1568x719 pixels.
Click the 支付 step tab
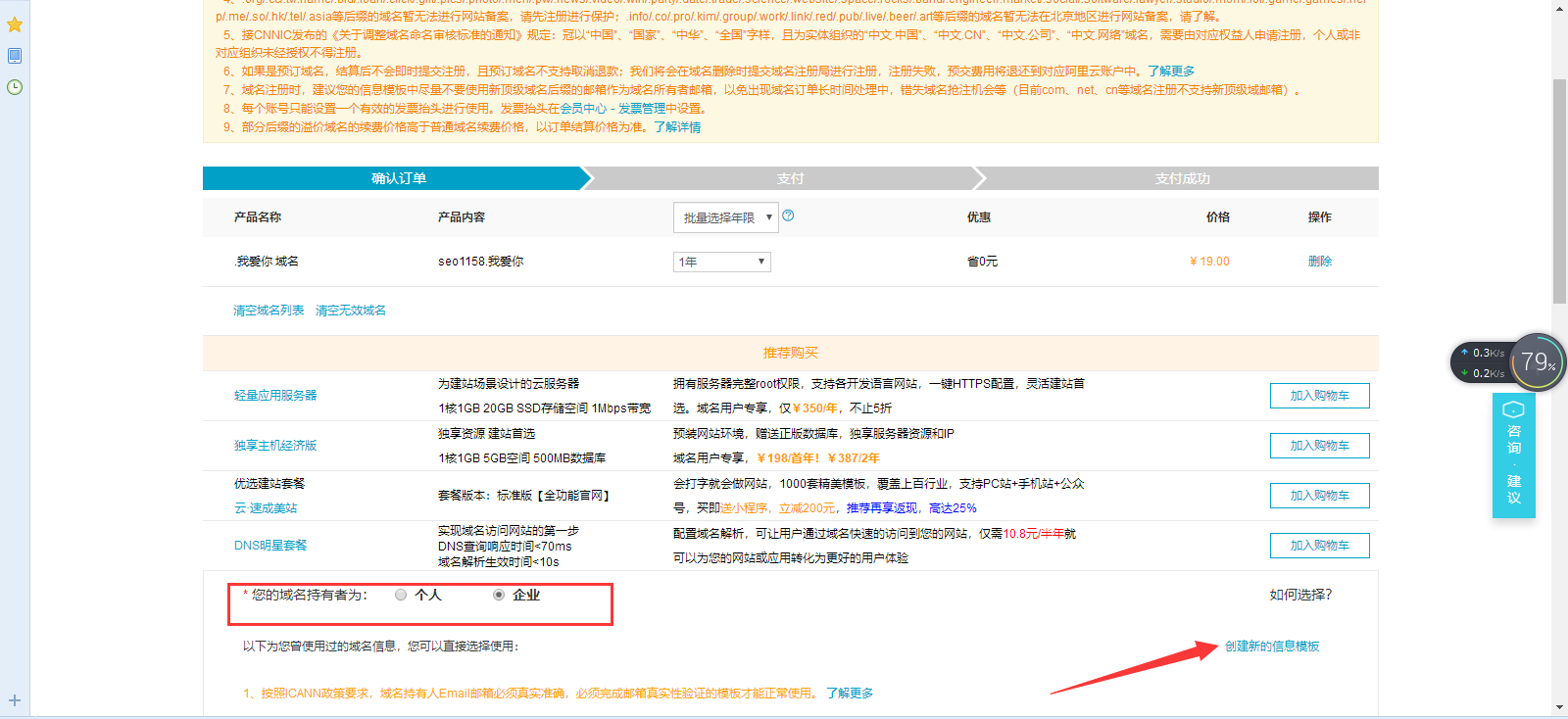790,178
